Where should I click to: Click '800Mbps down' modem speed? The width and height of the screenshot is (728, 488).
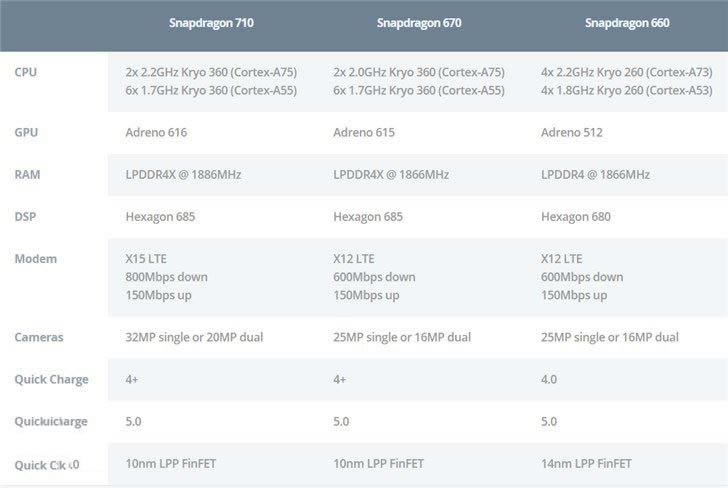[x=166, y=277]
